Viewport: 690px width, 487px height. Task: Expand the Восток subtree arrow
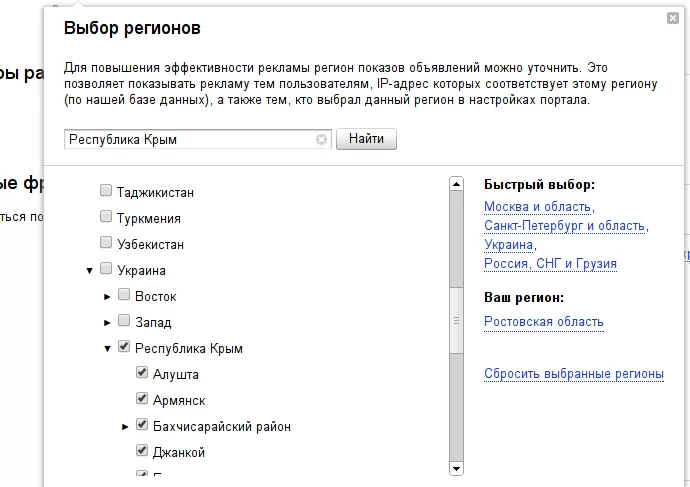point(107,296)
